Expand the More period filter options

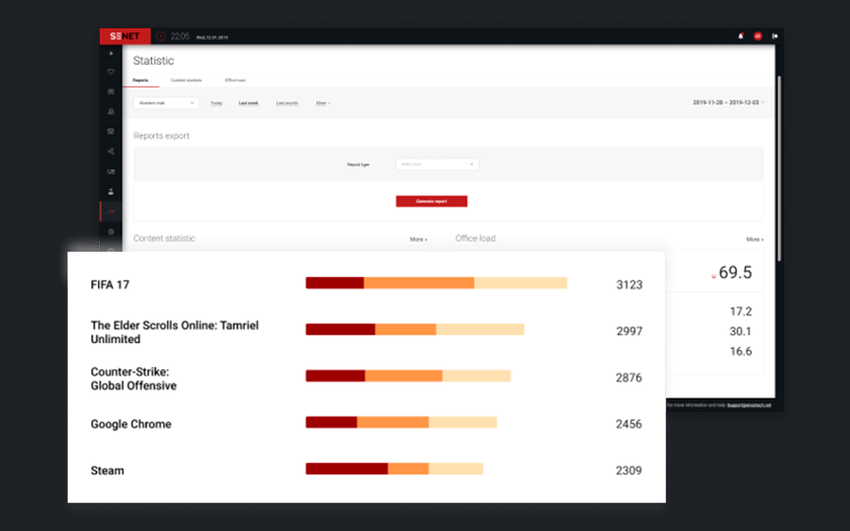point(323,103)
